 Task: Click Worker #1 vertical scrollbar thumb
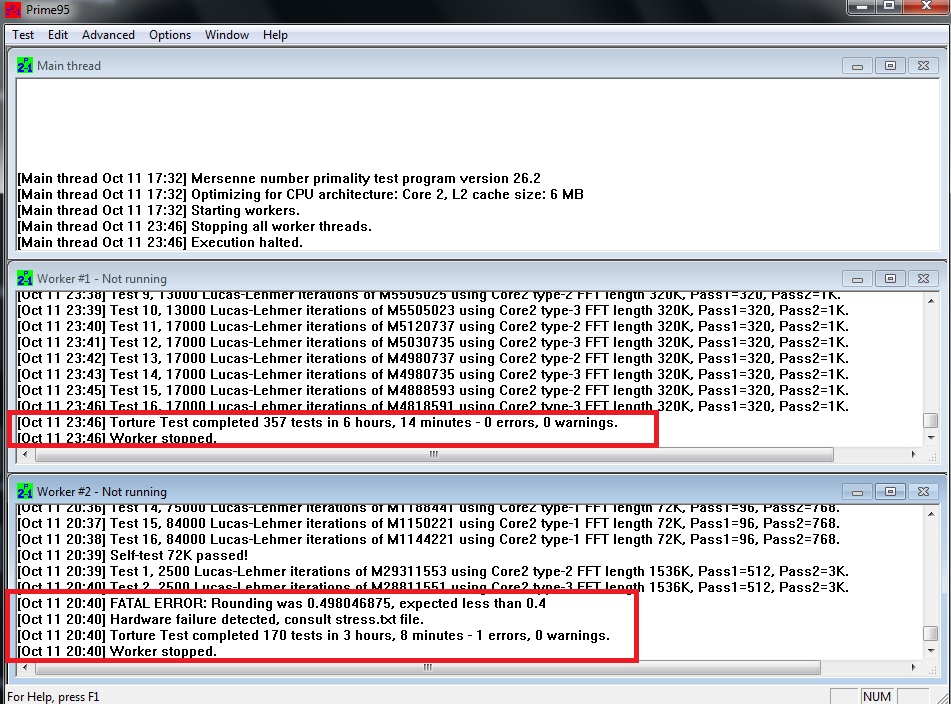pyautogui.click(x=930, y=420)
